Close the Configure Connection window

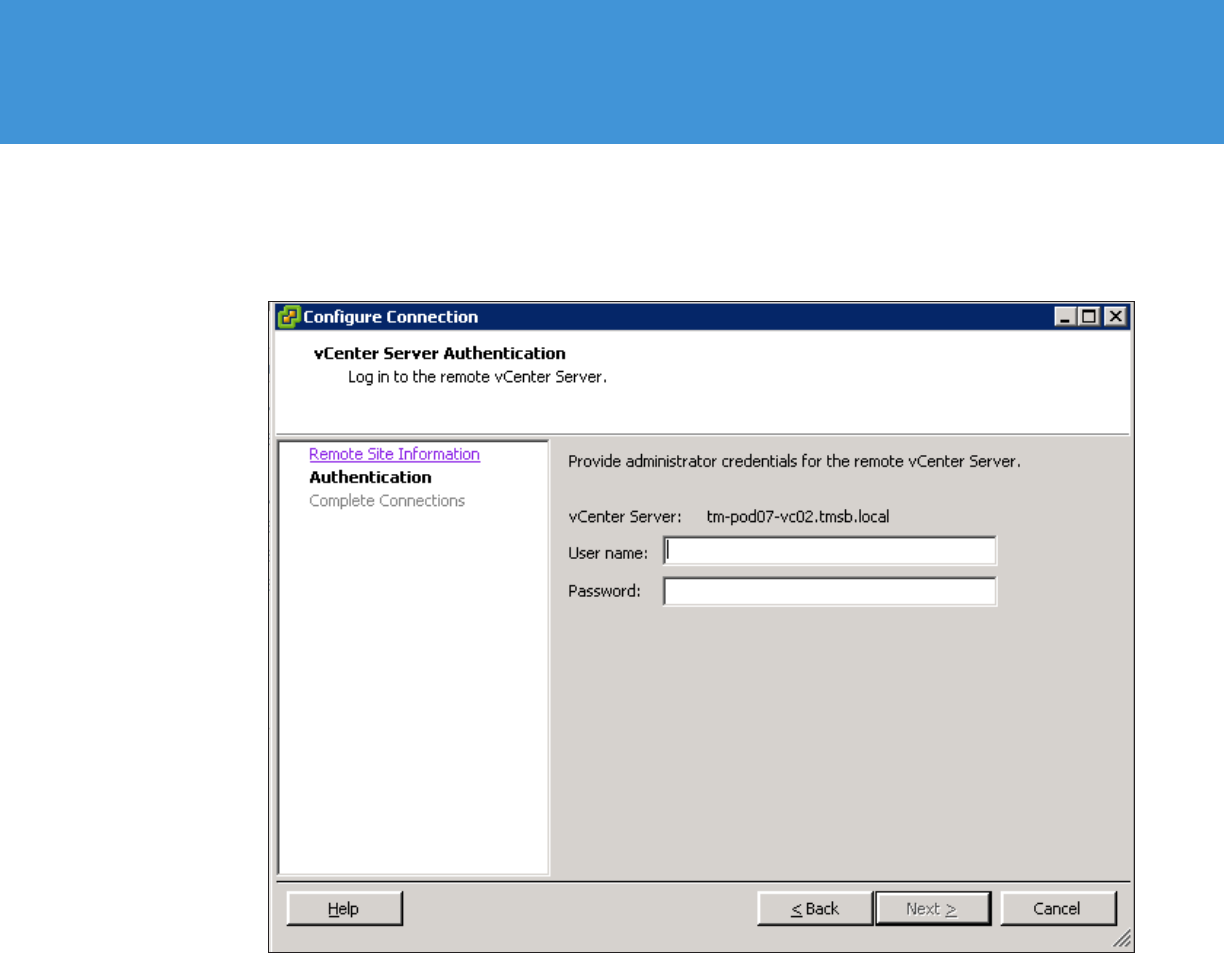[x=1115, y=317]
